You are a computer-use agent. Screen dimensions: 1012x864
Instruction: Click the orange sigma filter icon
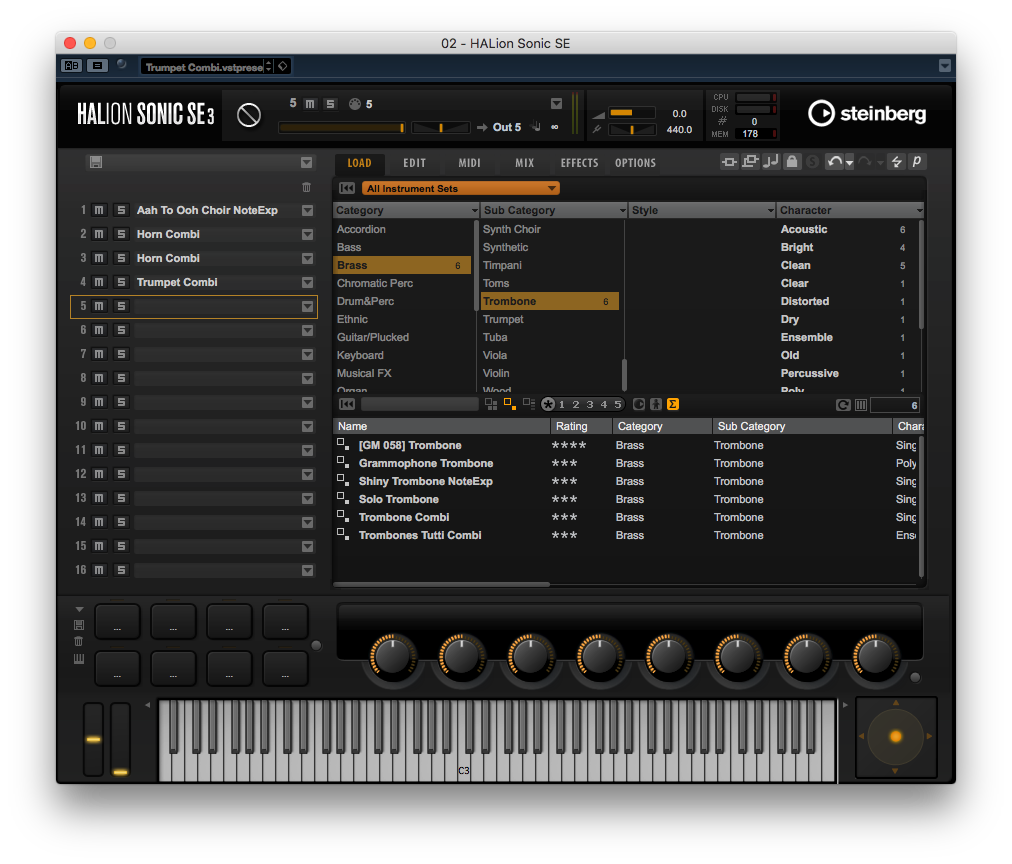[673, 404]
